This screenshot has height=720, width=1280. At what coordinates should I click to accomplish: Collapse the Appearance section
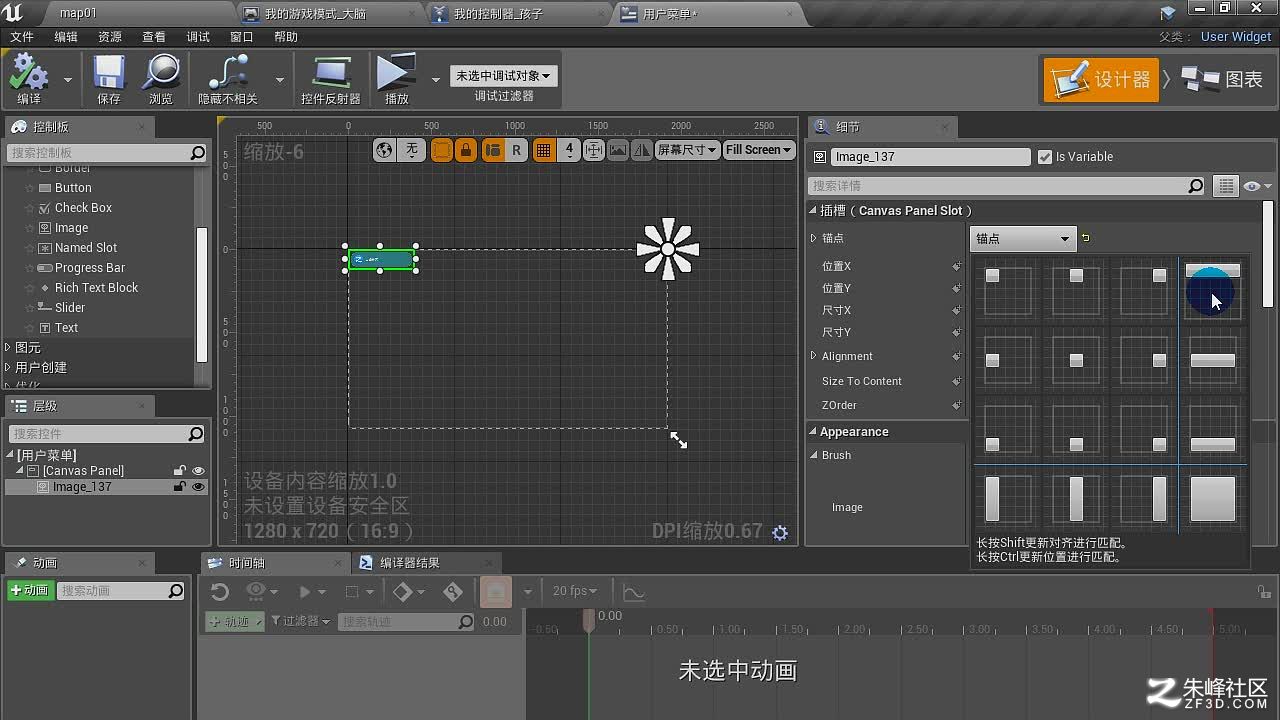pyautogui.click(x=813, y=432)
